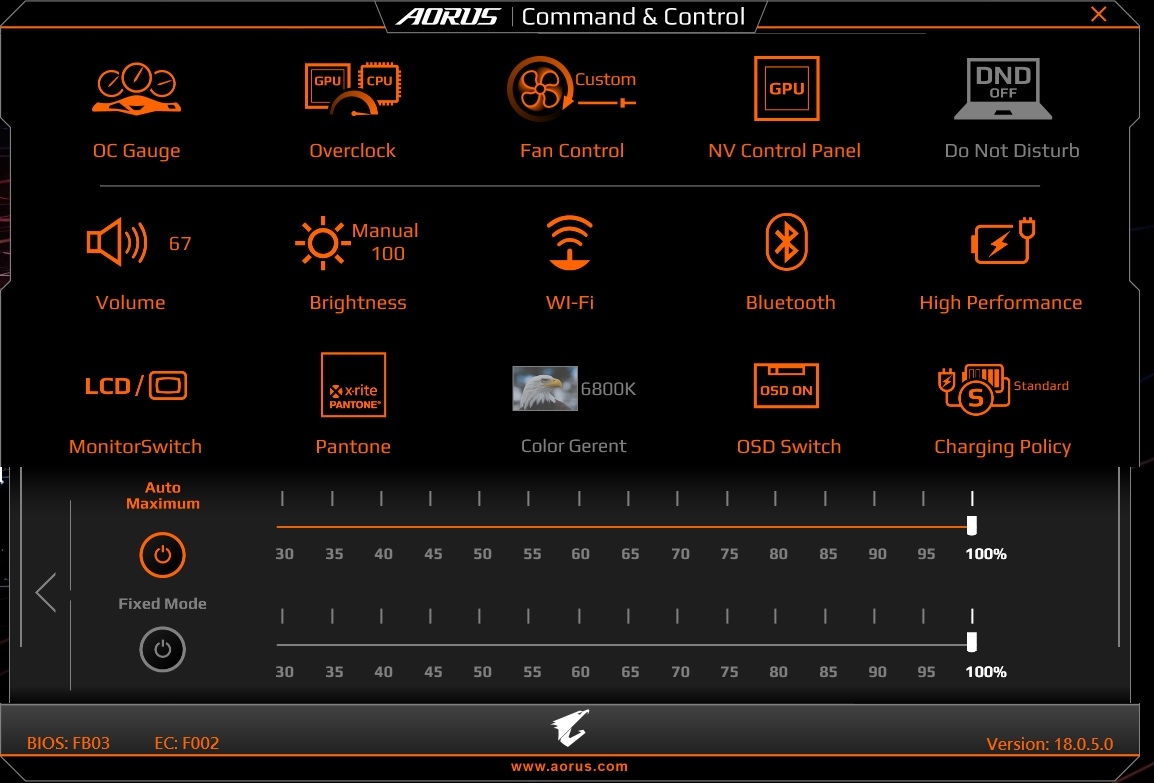Toggle the Bluetooth icon
The width and height of the screenshot is (1154, 783).
786,242
